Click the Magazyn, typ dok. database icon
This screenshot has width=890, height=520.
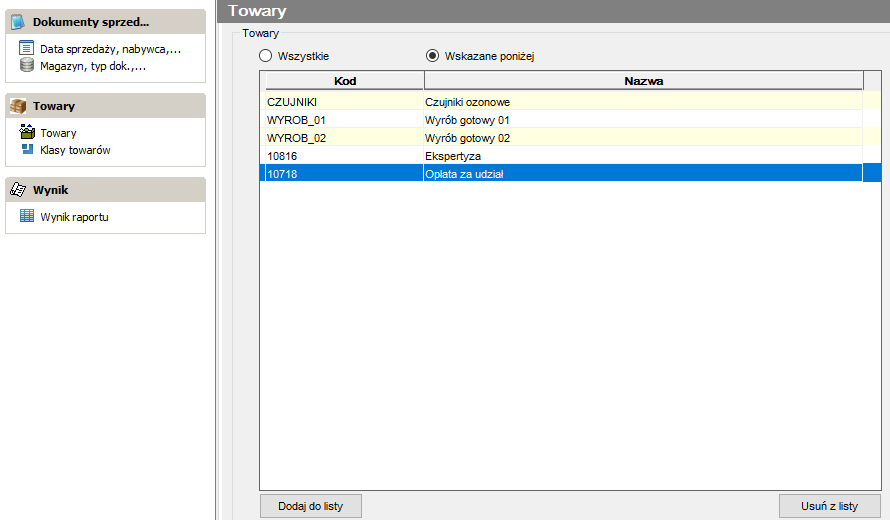[27, 65]
